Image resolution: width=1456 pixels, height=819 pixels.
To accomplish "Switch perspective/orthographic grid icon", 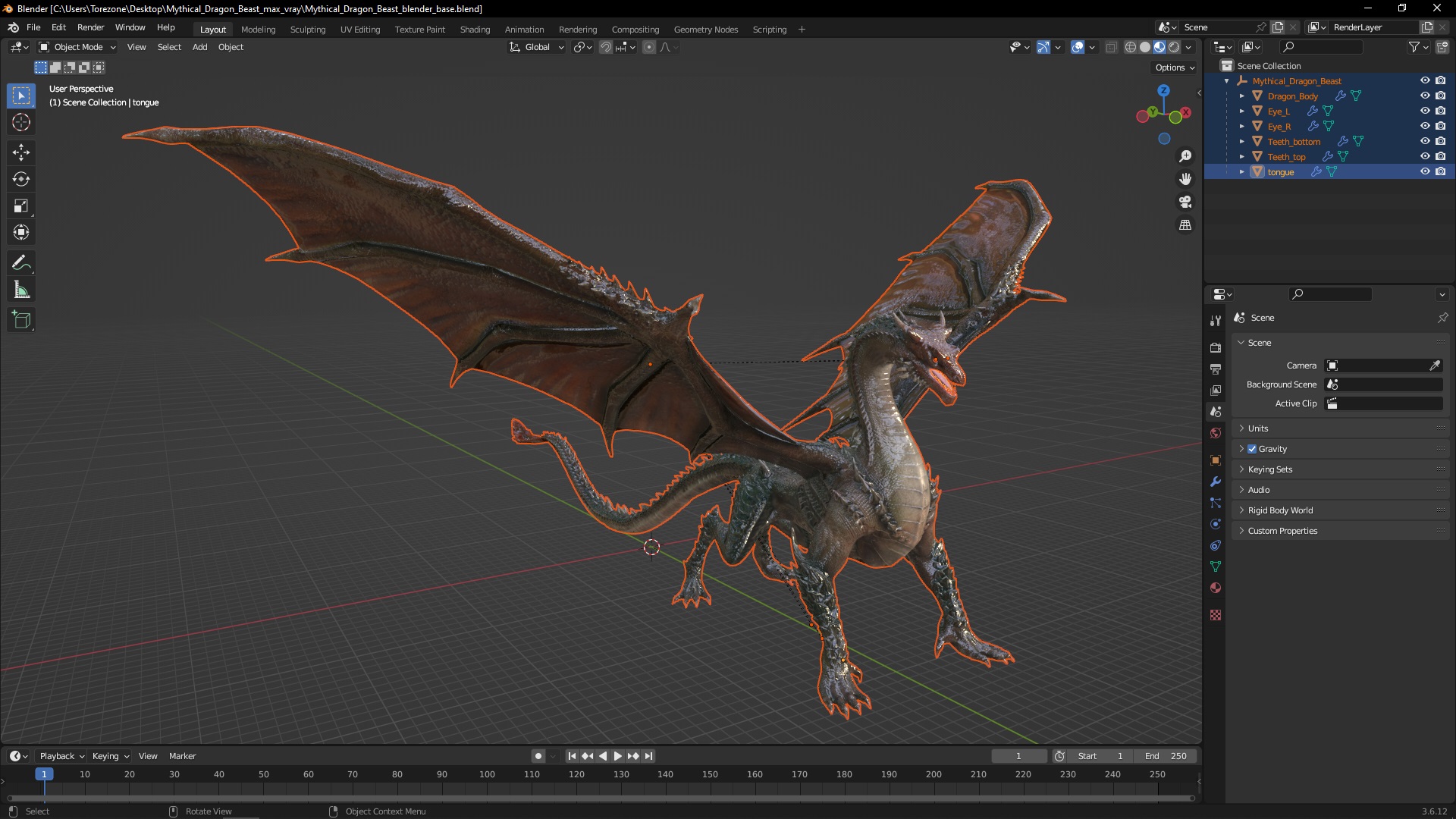I will 1185,225.
